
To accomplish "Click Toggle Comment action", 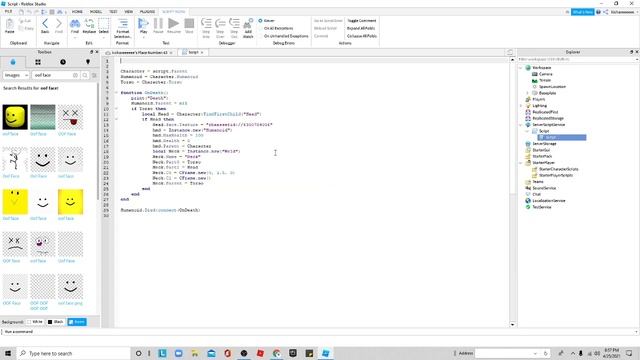I will click(362, 20).
